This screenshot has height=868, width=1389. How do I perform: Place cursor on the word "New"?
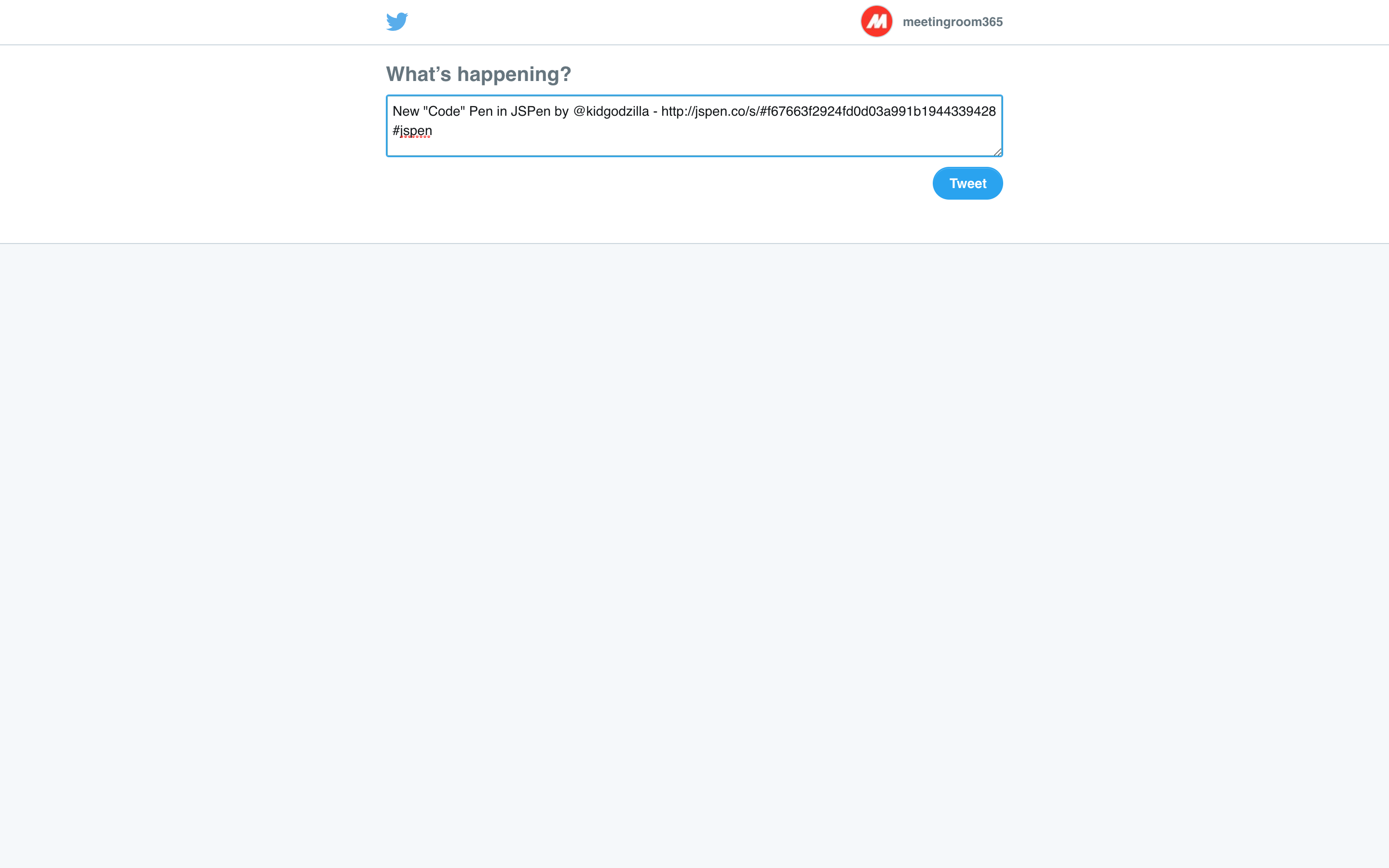click(x=406, y=111)
